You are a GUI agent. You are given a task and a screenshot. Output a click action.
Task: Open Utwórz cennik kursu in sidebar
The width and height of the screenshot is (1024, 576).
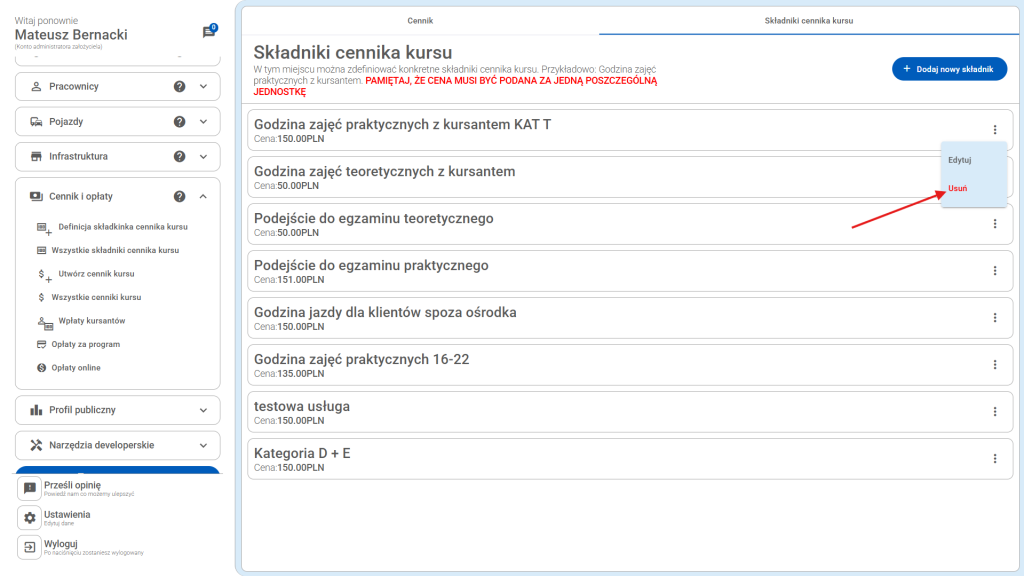96,274
